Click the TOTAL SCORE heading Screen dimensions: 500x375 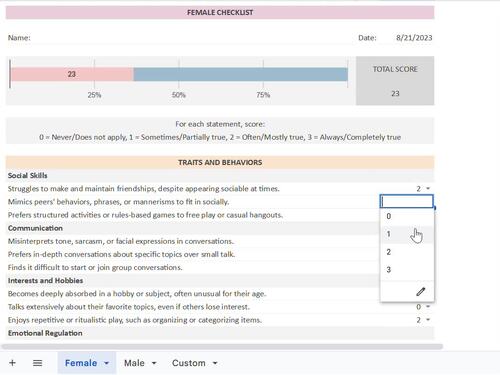pyautogui.click(x=395, y=69)
